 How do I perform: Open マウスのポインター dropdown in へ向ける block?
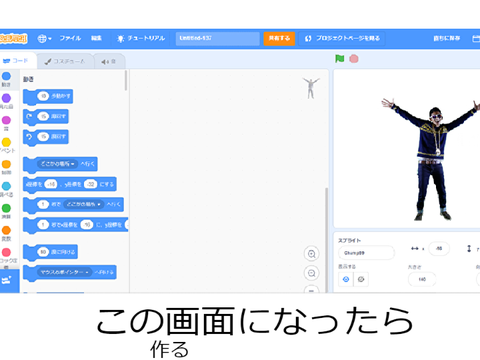pos(64,272)
